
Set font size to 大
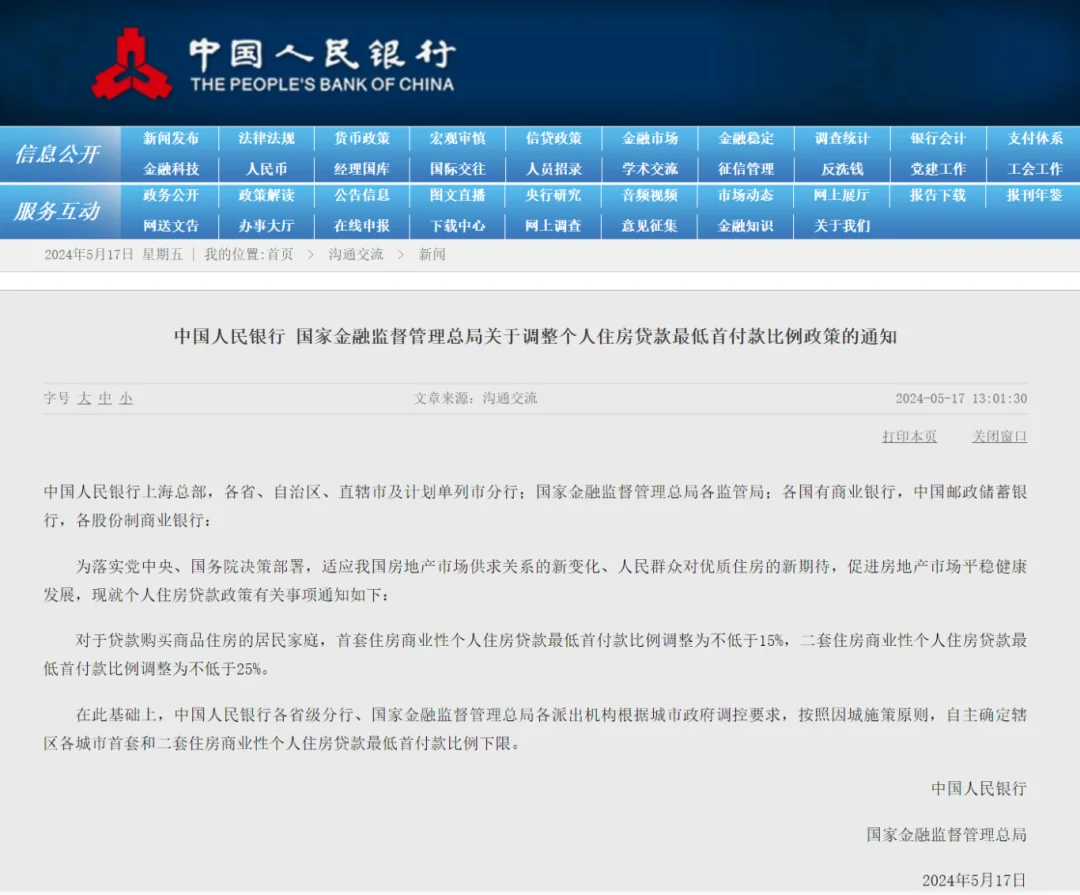[84, 399]
